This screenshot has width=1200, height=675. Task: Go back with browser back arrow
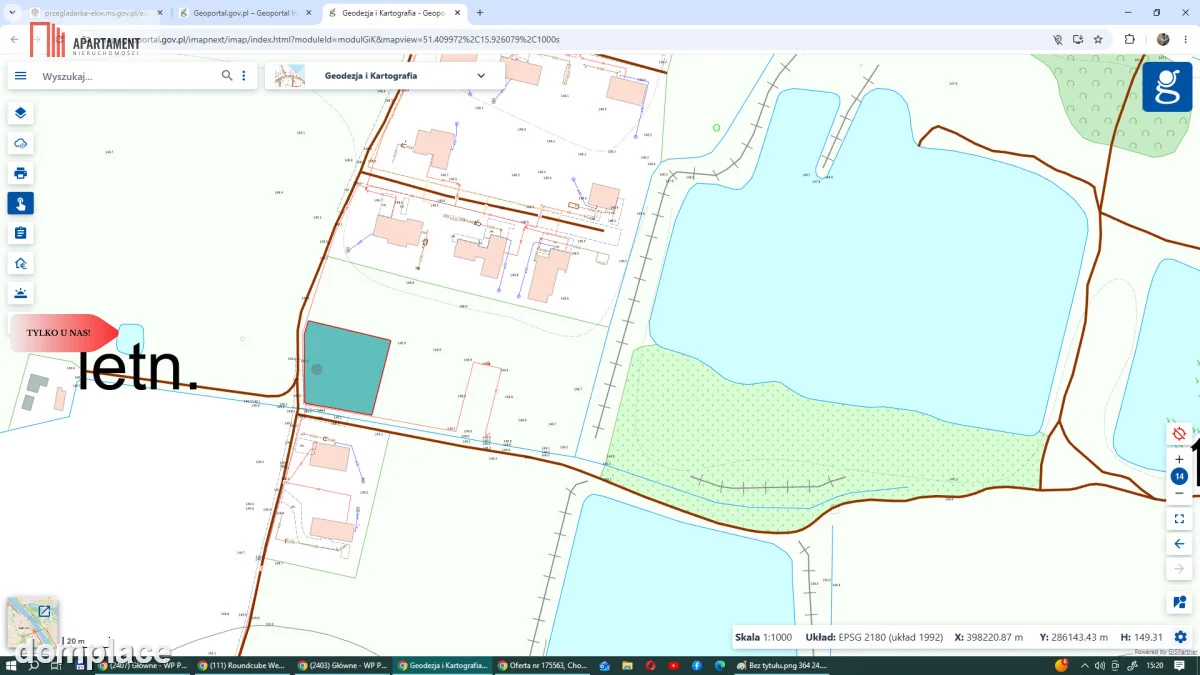(x=14, y=39)
